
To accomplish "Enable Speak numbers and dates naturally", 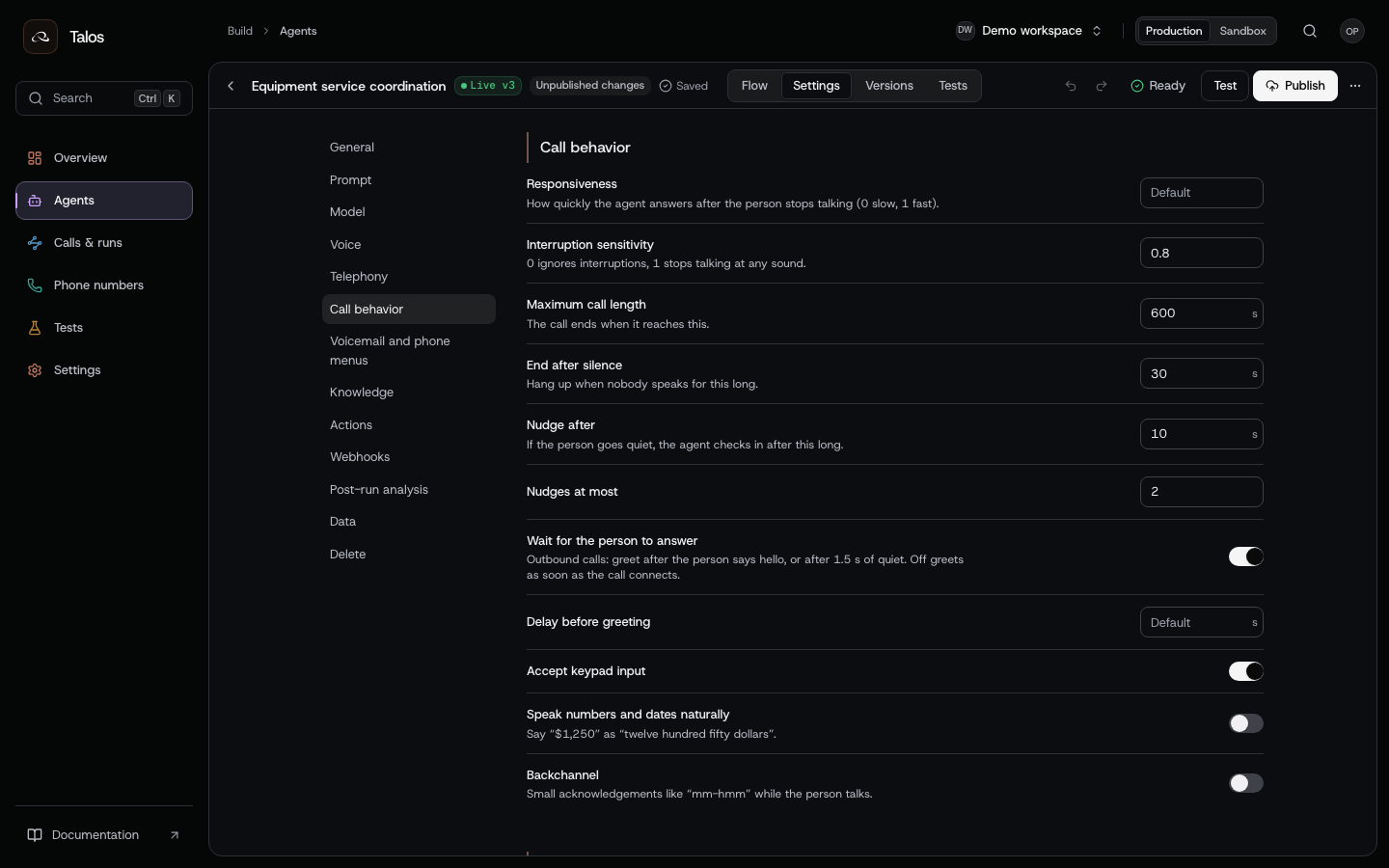I will [x=1245, y=723].
